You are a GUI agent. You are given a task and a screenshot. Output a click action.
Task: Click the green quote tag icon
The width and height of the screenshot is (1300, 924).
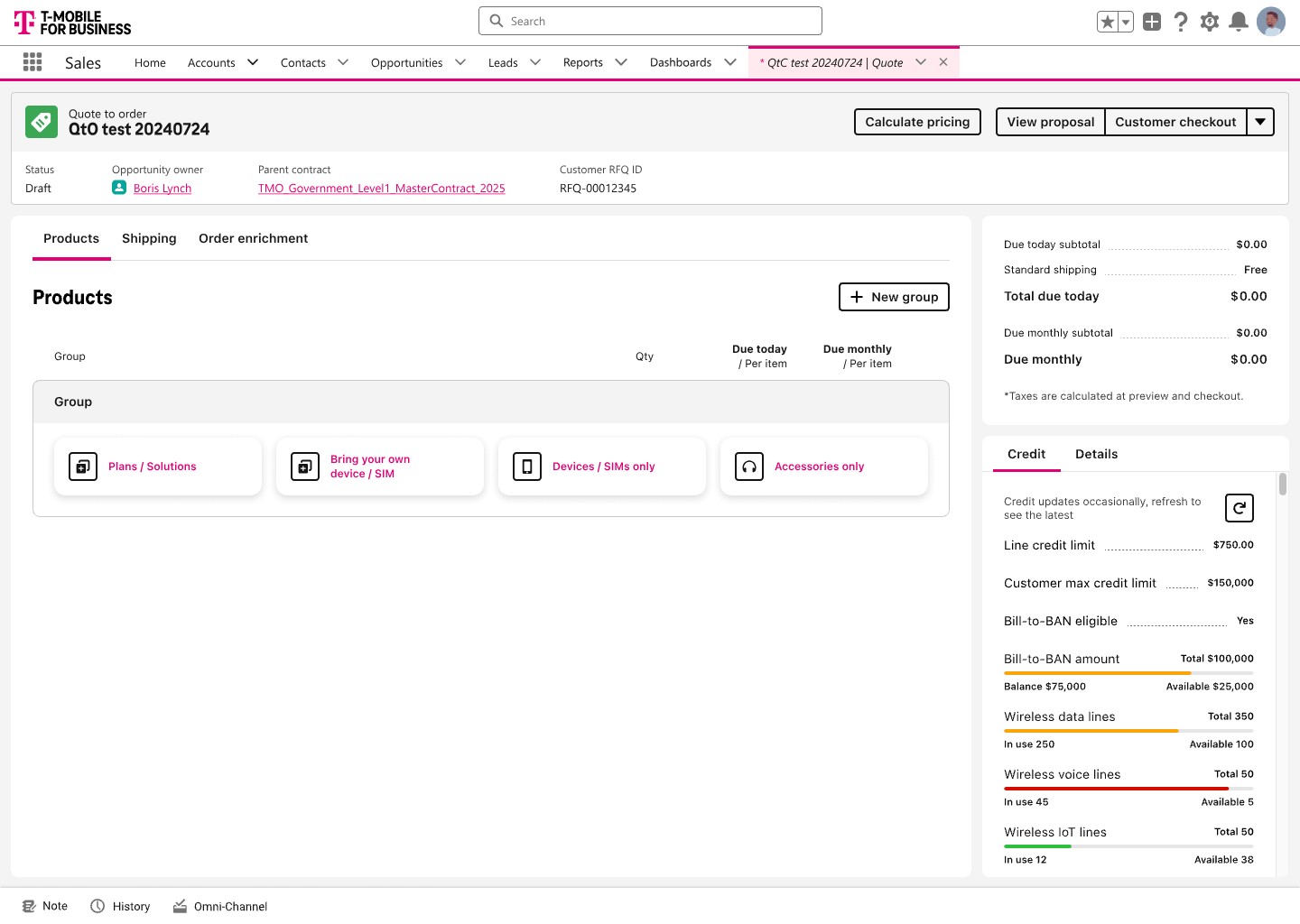[42, 122]
